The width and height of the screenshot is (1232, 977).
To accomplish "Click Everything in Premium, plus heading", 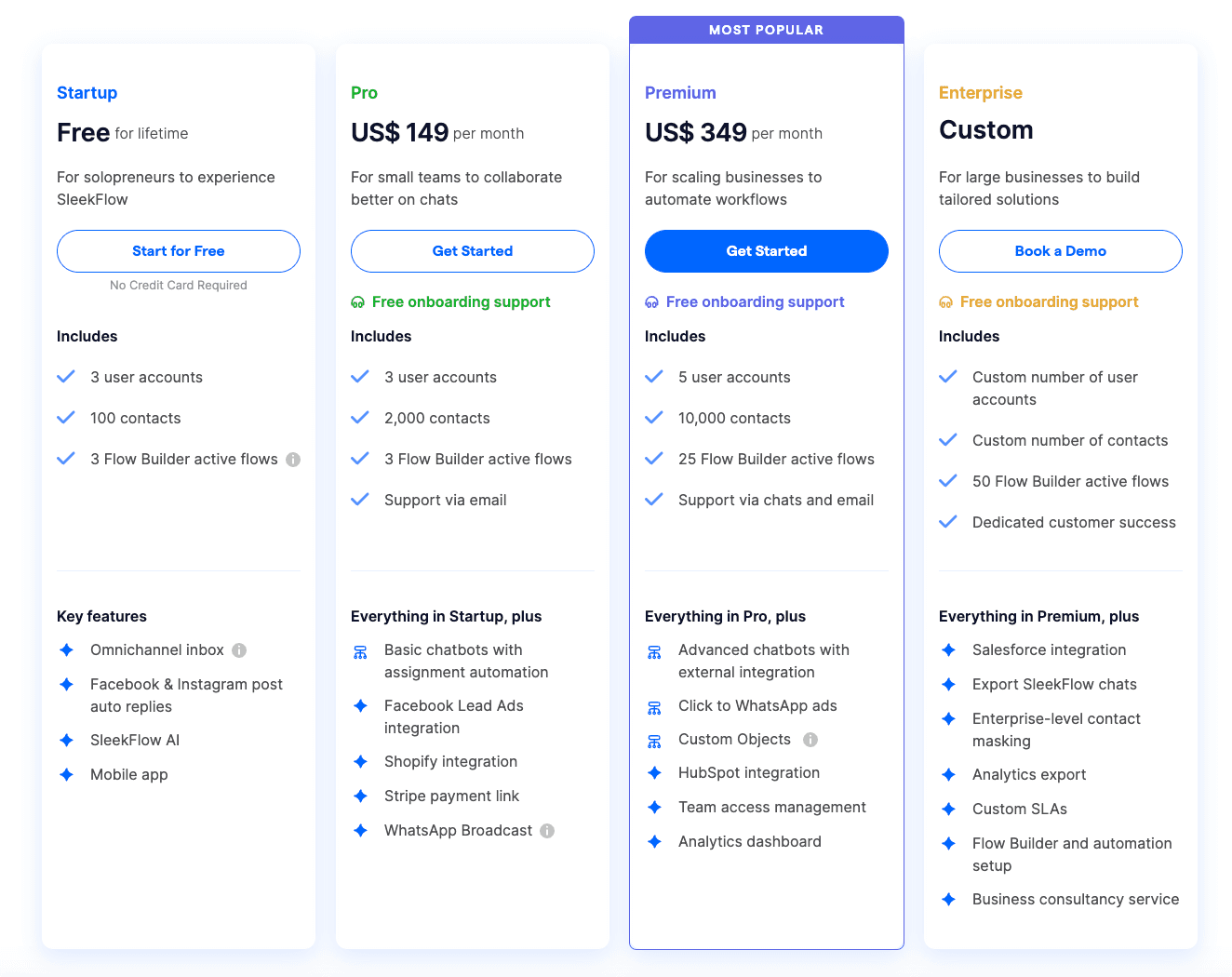I will (1038, 617).
